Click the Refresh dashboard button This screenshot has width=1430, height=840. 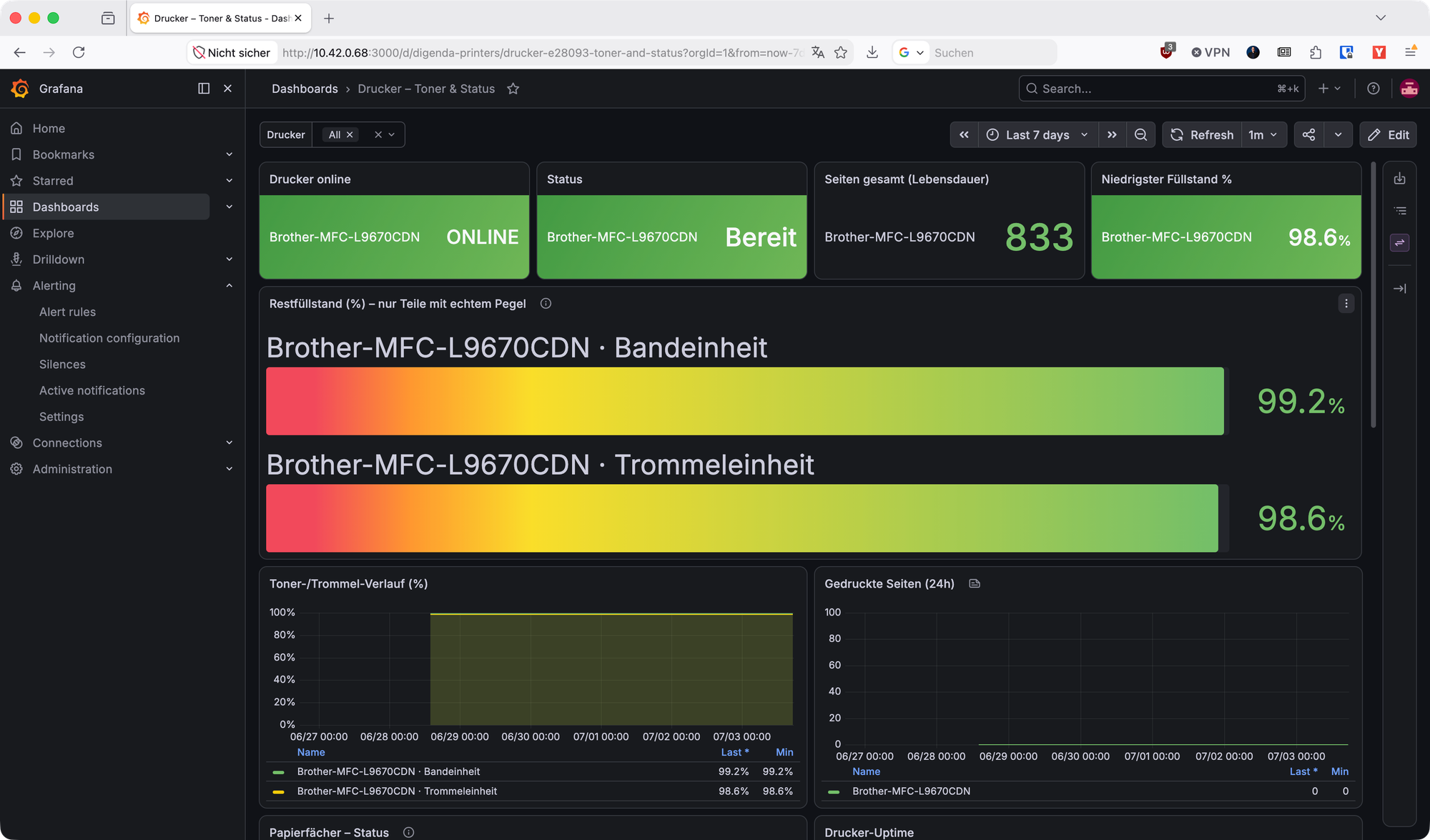tap(1202, 134)
